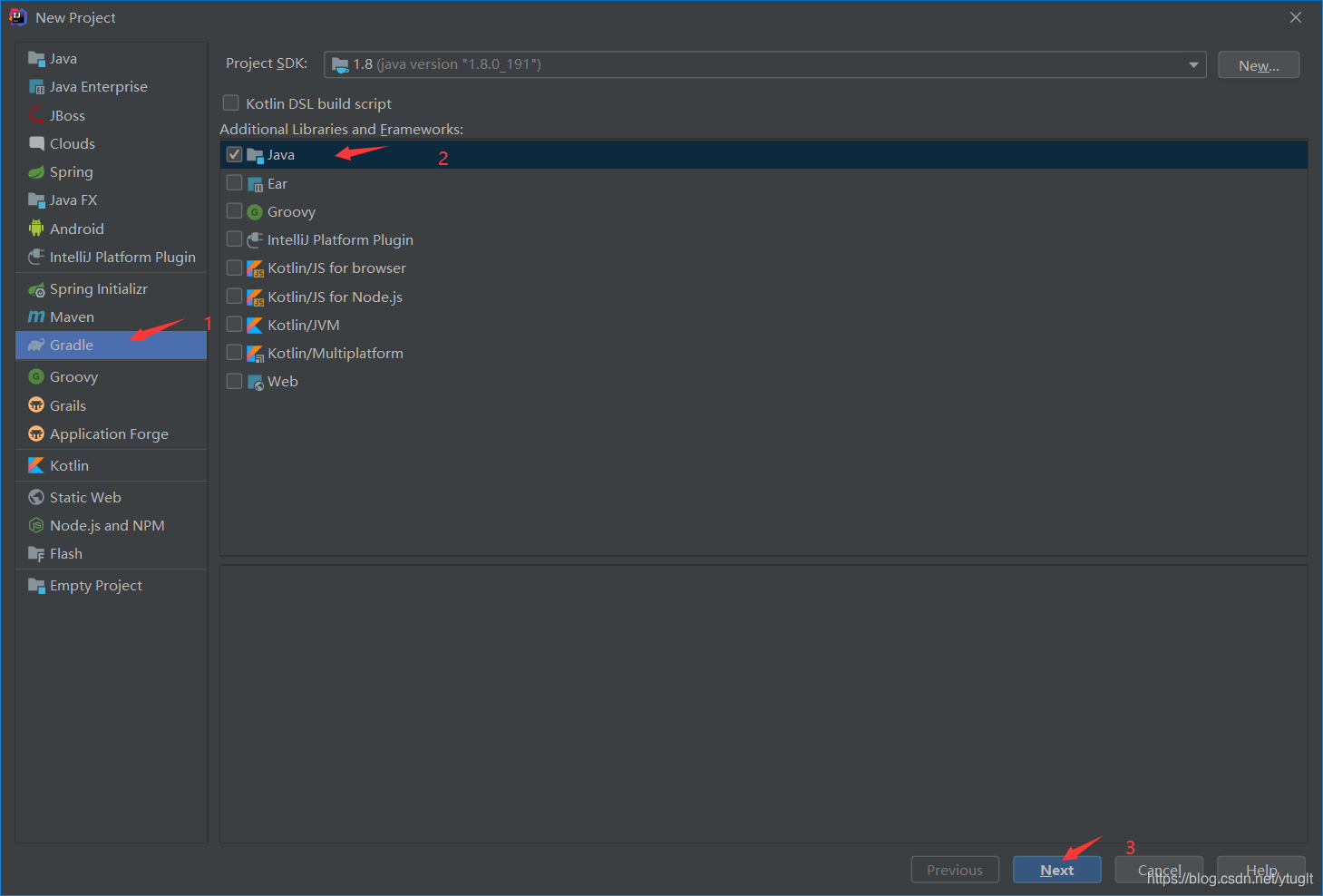
Task: Click Project SDK field showing 1.8
Action: point(765,64)
